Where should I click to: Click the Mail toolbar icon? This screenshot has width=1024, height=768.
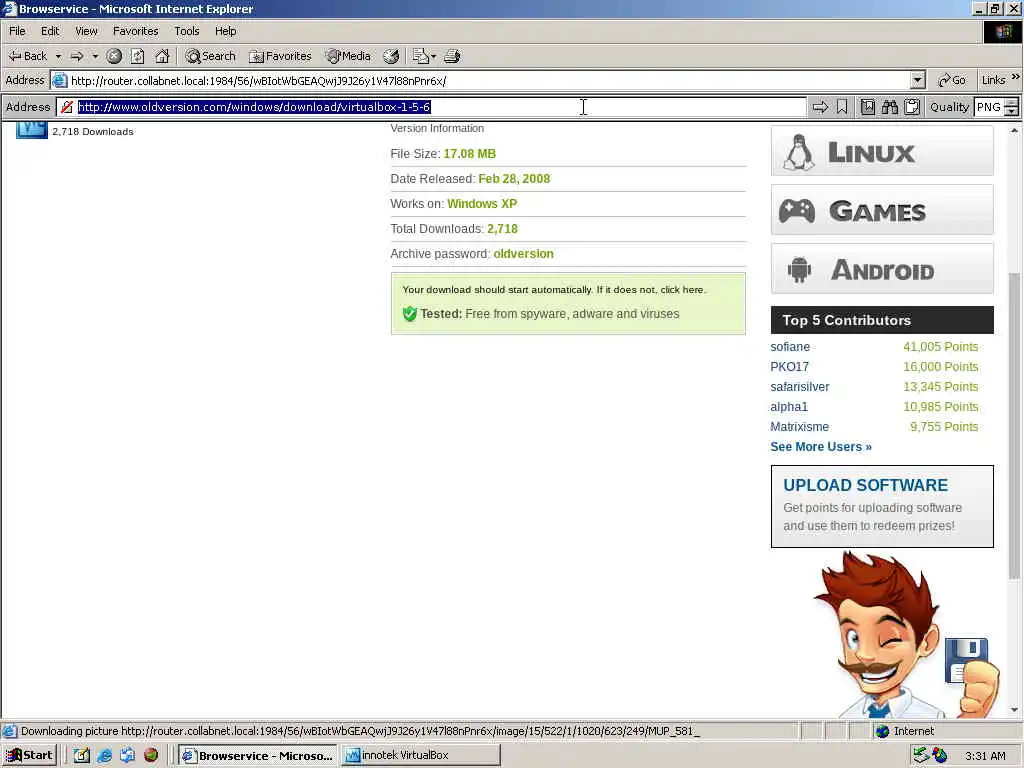click(421, 56)
